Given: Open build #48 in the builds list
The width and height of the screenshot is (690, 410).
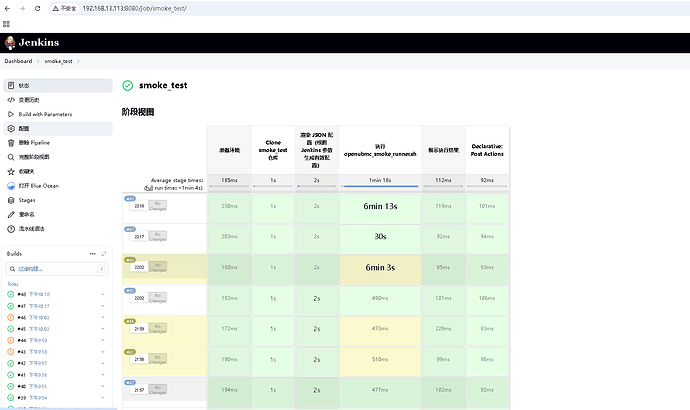Looking at the screenshot, I should (20, 294).
